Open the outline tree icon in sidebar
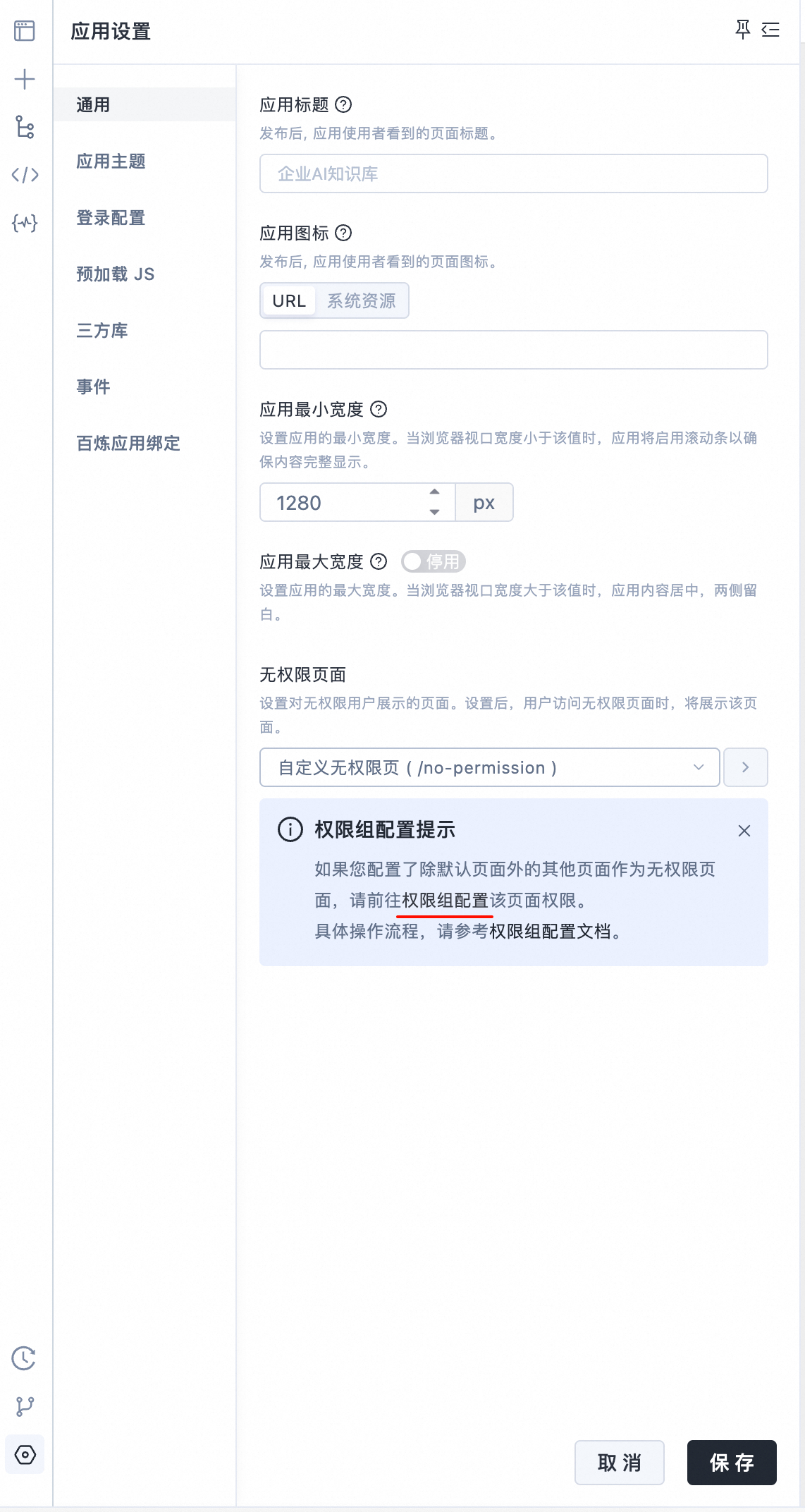 point(25,127)
